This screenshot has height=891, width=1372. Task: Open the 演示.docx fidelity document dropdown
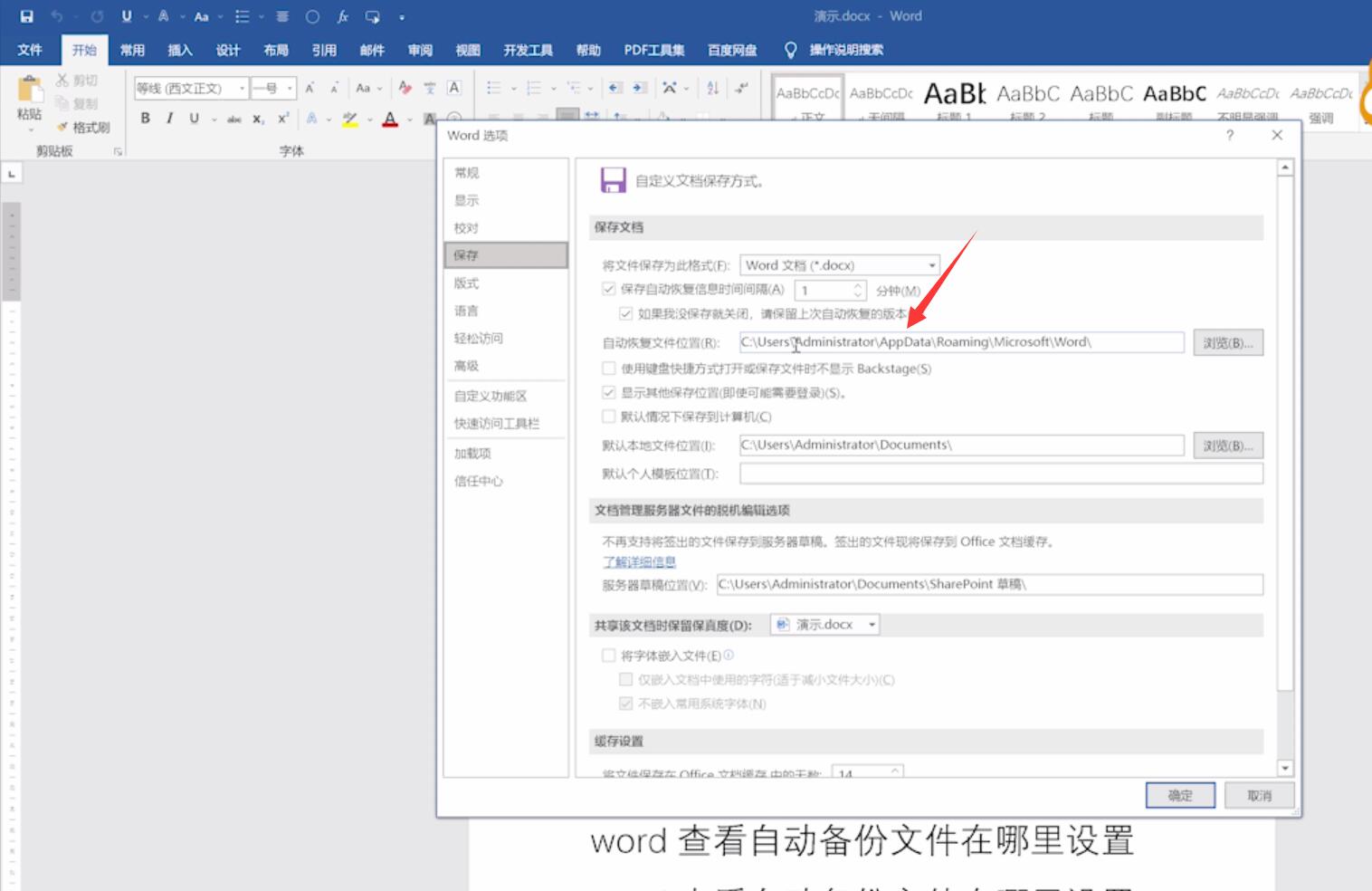pyautogui.click(x=825, y=625)
